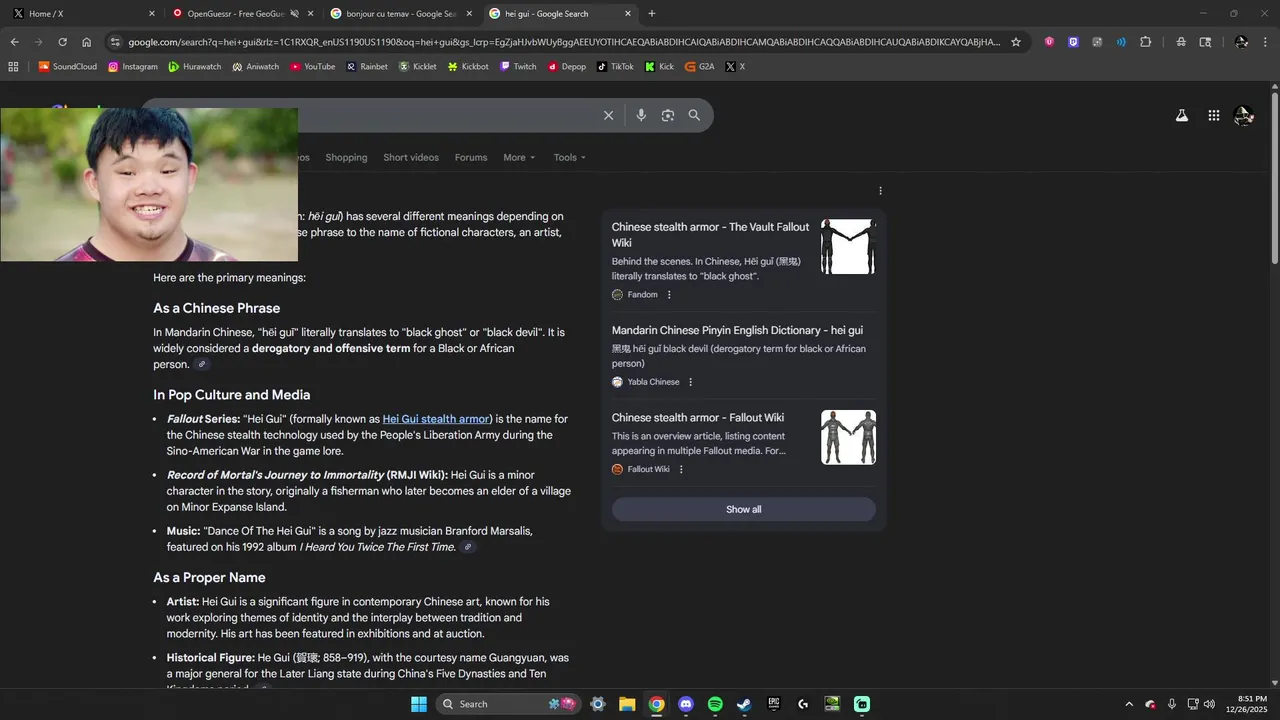Switch to the bonjour cu temav tab

click(x=401, y=14)
